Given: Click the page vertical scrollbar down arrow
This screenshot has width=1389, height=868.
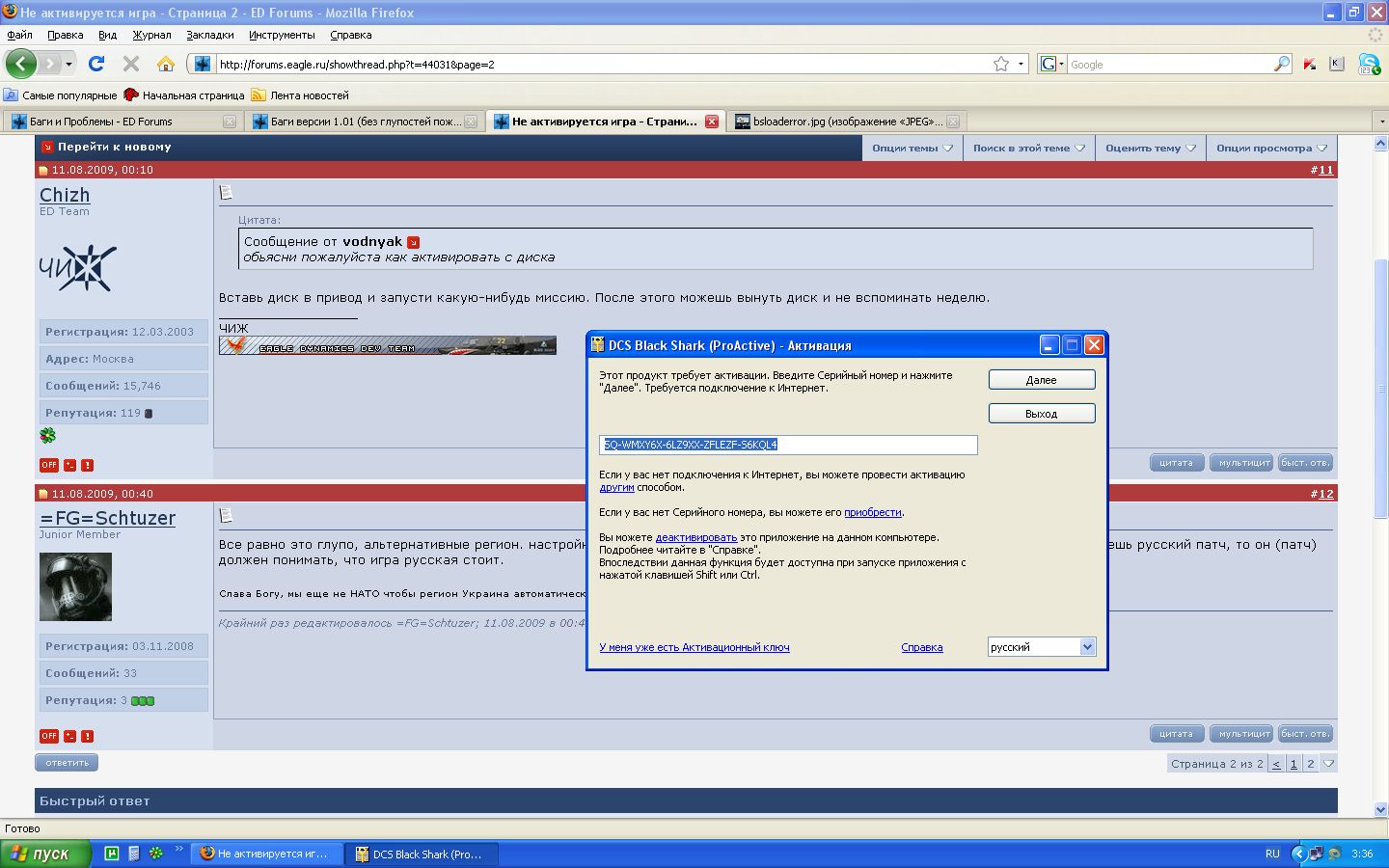Looking at the screenshot, I should (1380, 810).
